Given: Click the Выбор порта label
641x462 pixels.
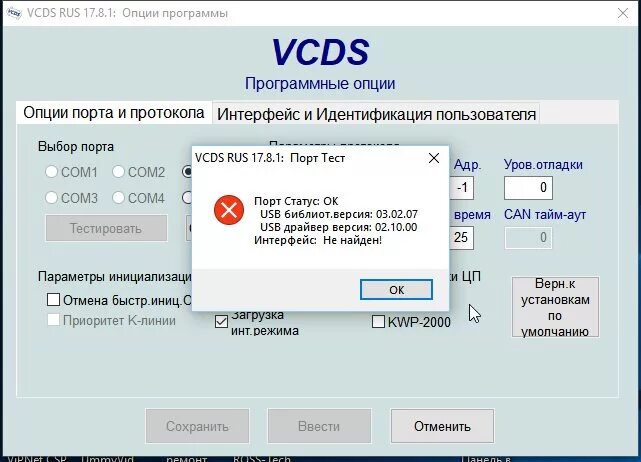Looking at the screenshot, I should pos(76,146).
